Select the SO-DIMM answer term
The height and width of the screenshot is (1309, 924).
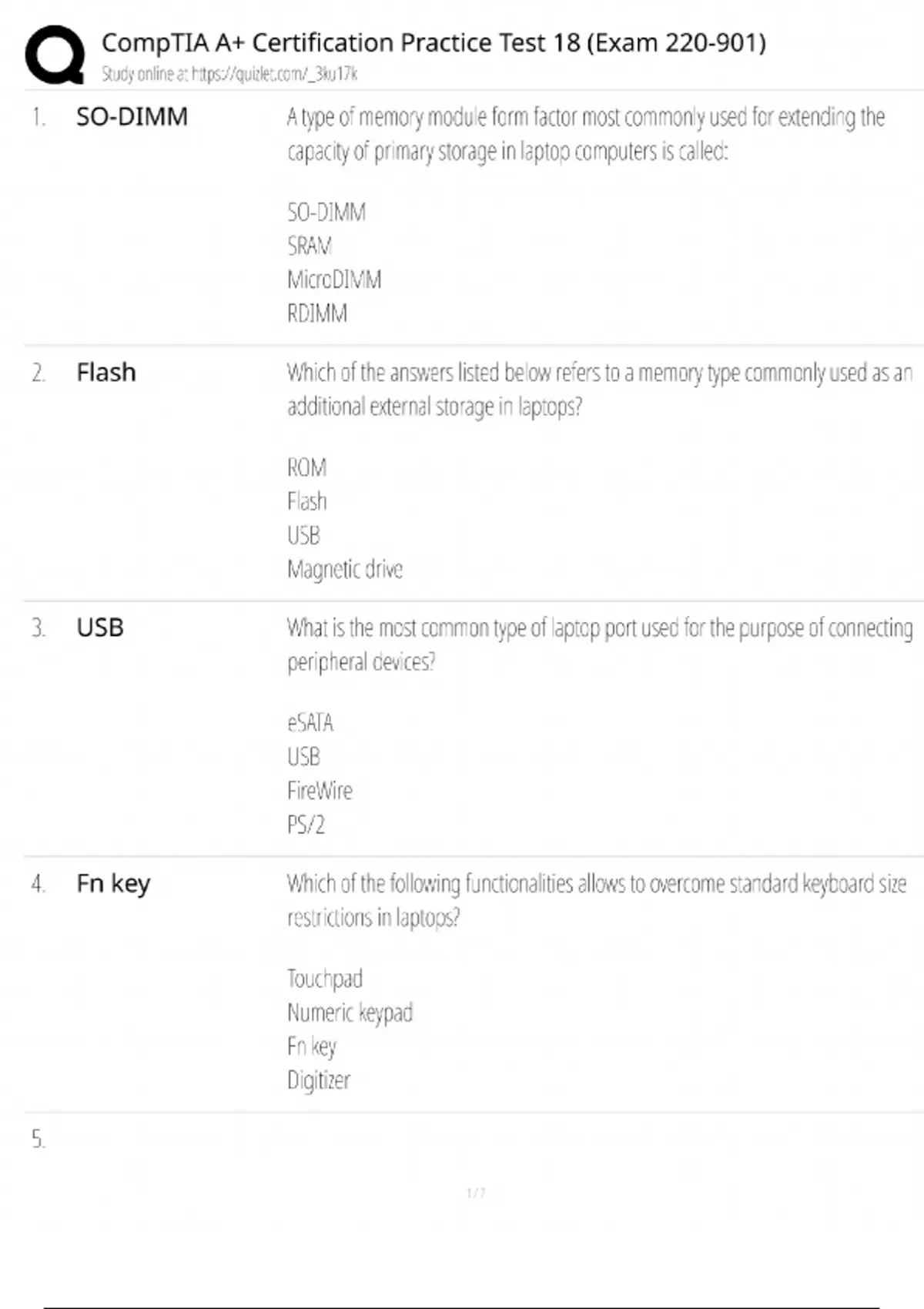pyautogui.click(x=132, y=117)
